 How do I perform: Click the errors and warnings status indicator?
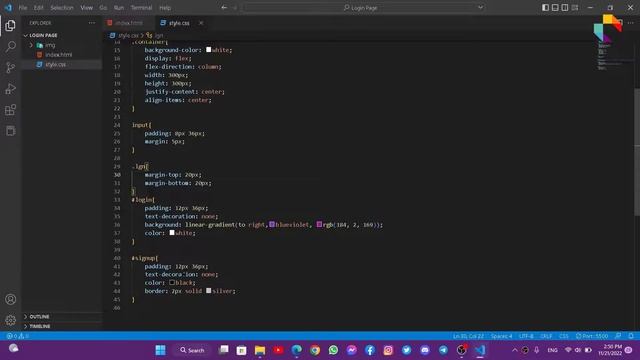[x=17, y=336]
